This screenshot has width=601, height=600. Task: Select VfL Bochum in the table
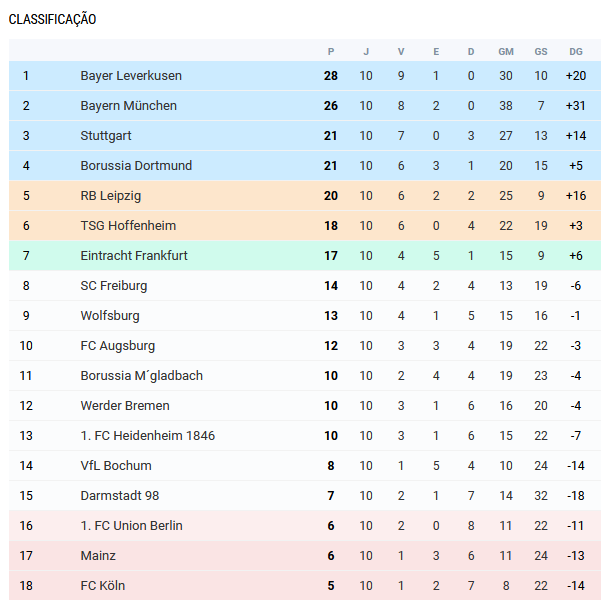pos(116,466)
